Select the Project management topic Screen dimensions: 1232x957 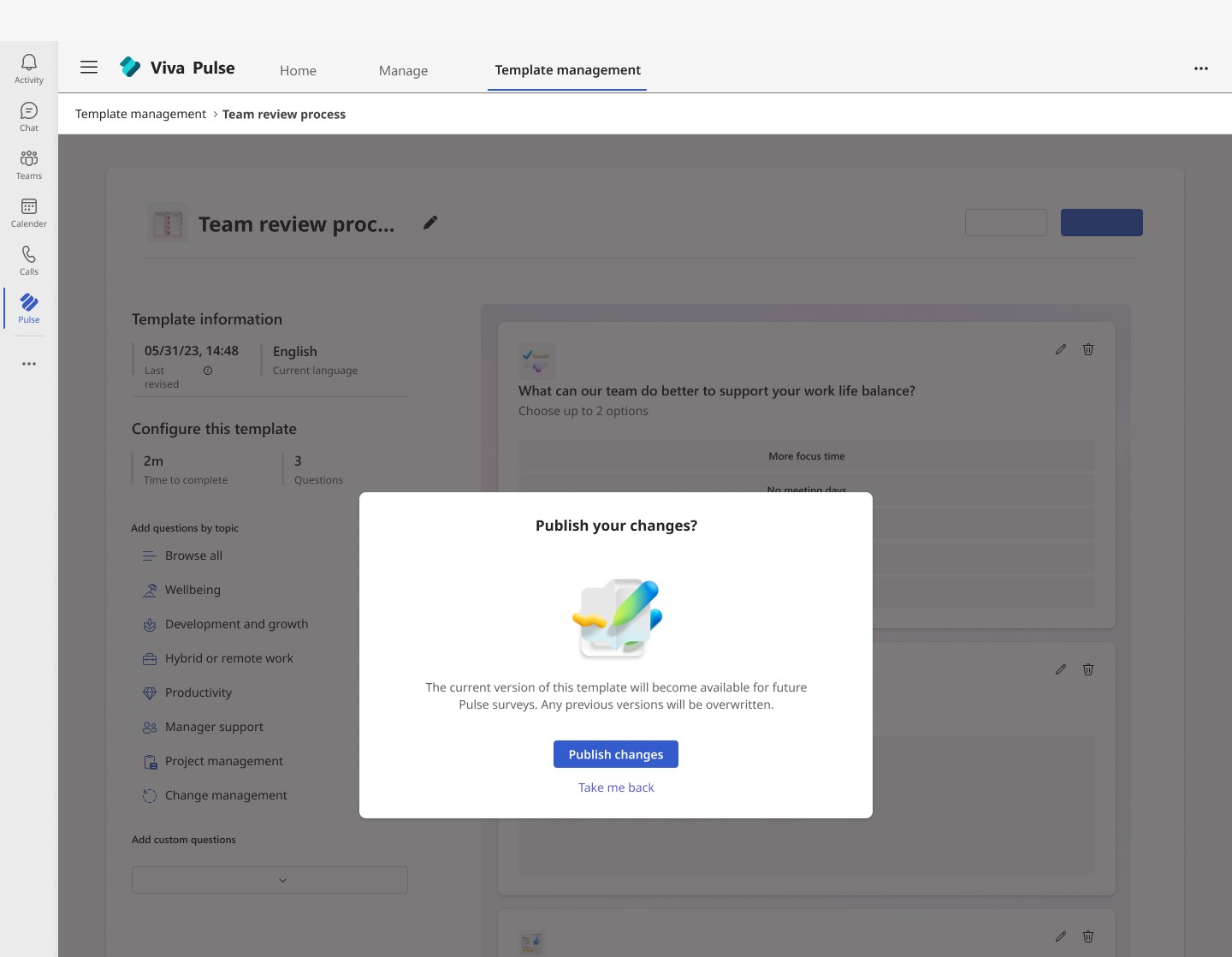coord(223,761)
